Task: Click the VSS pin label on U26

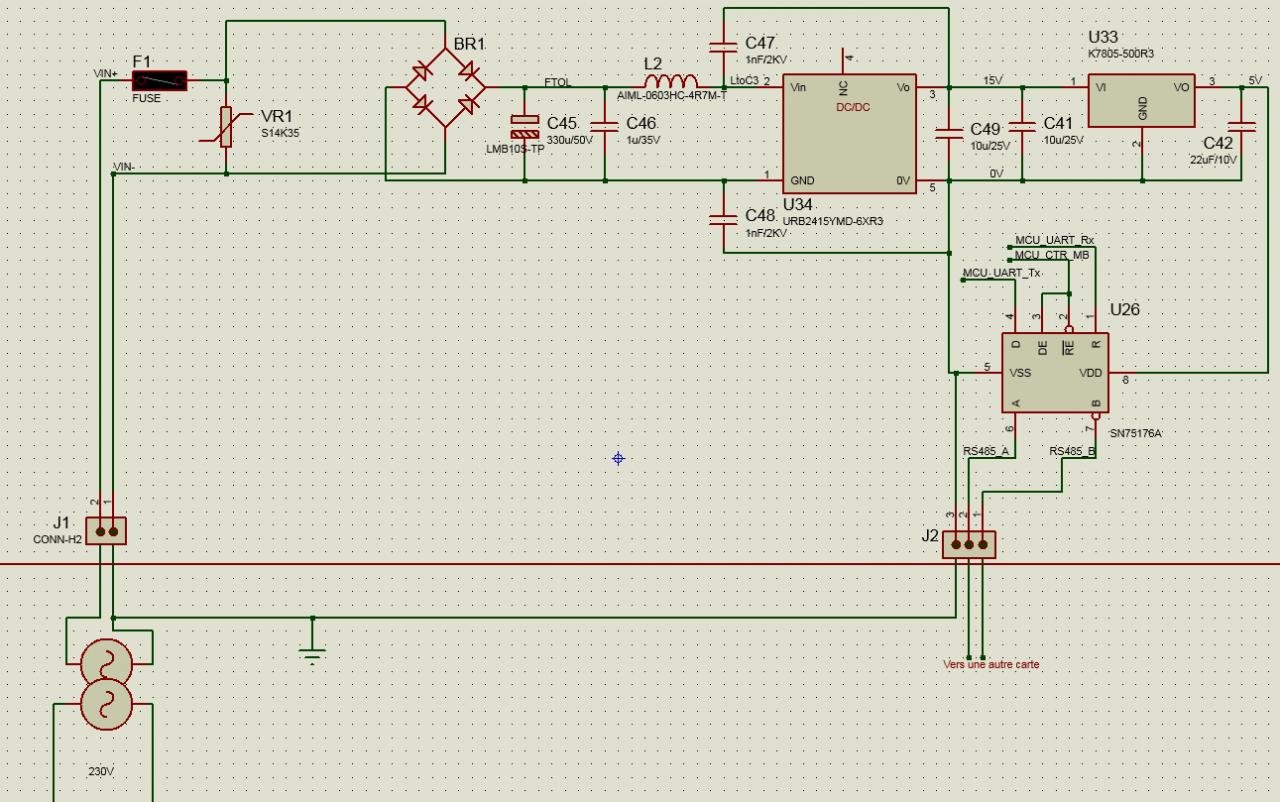Action: (x=1020, y=373)
